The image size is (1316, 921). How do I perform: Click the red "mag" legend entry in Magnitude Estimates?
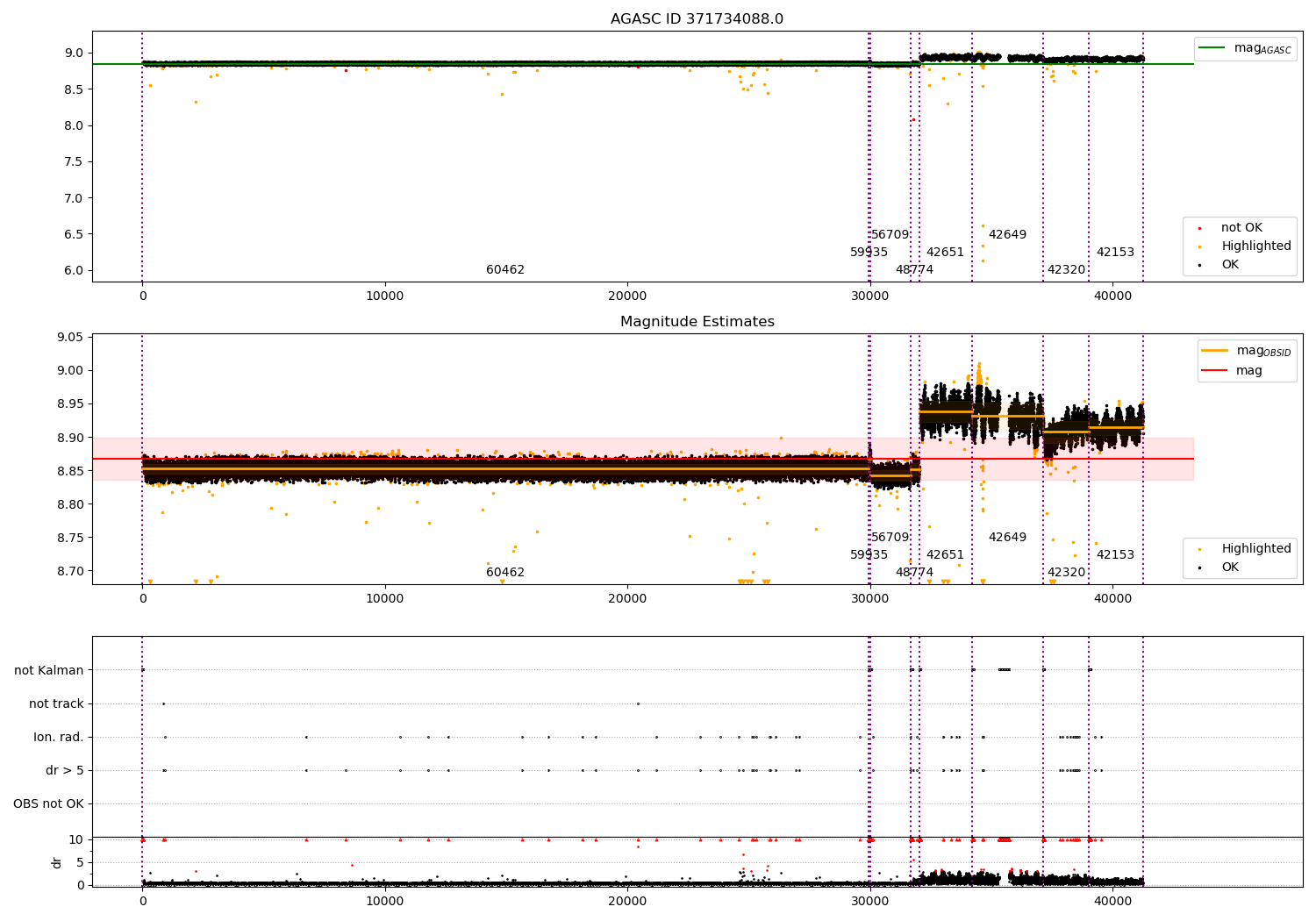[1232, 371]
